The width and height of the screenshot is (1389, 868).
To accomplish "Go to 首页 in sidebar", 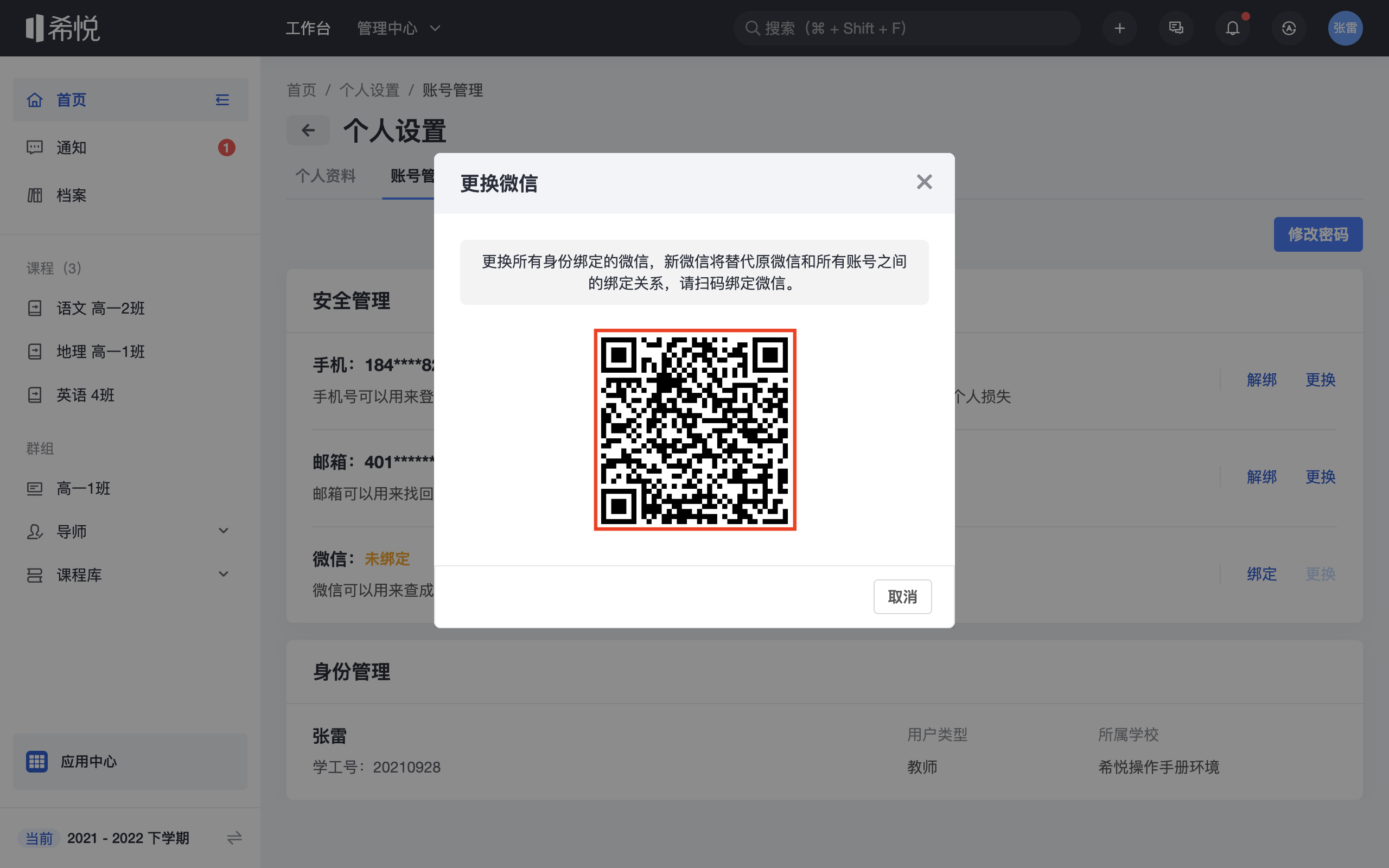I will [x=130, y=100].
